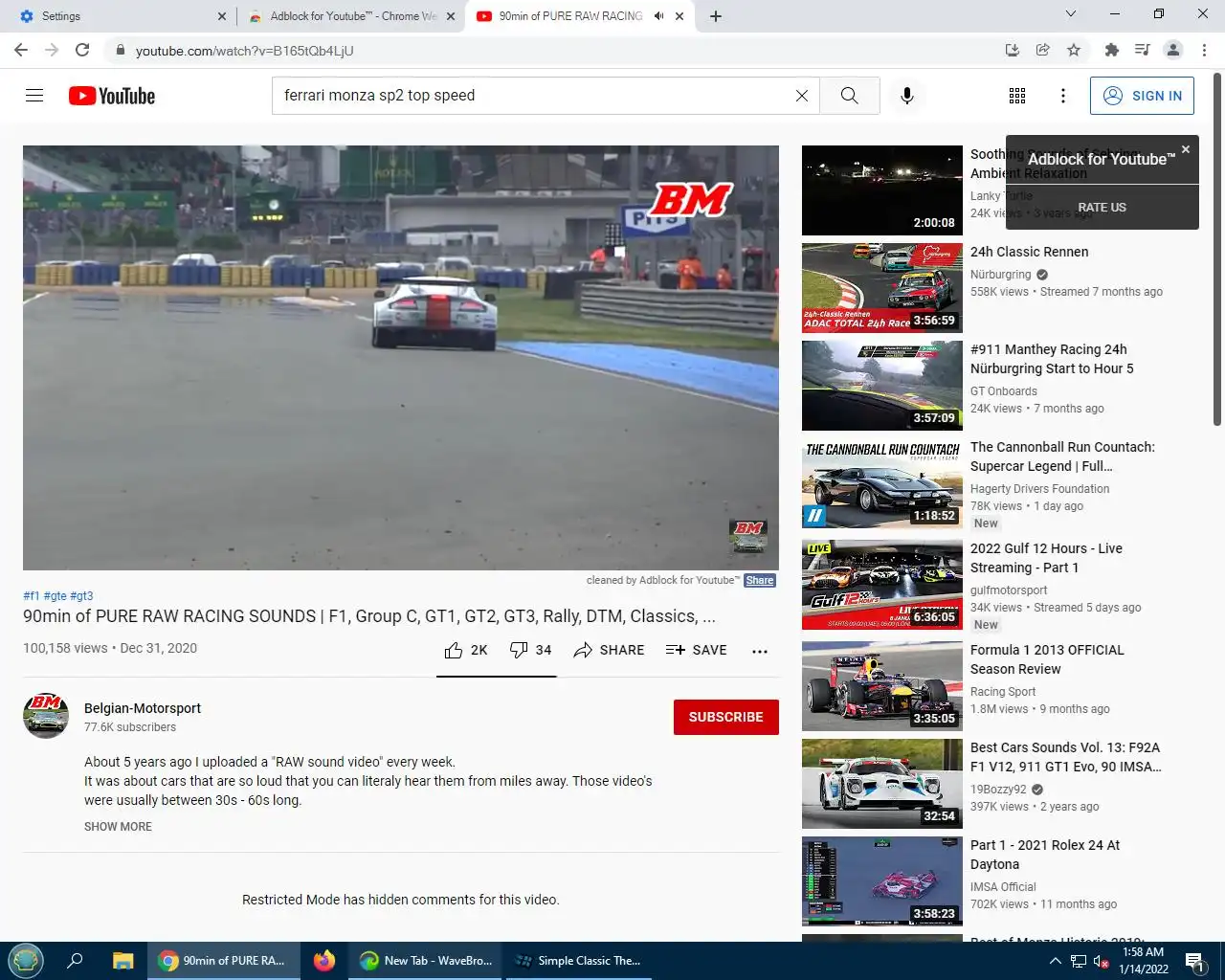Click inside the YouTube search field
The height and width of the screenshot is (980, 1225).
[536, 96]
